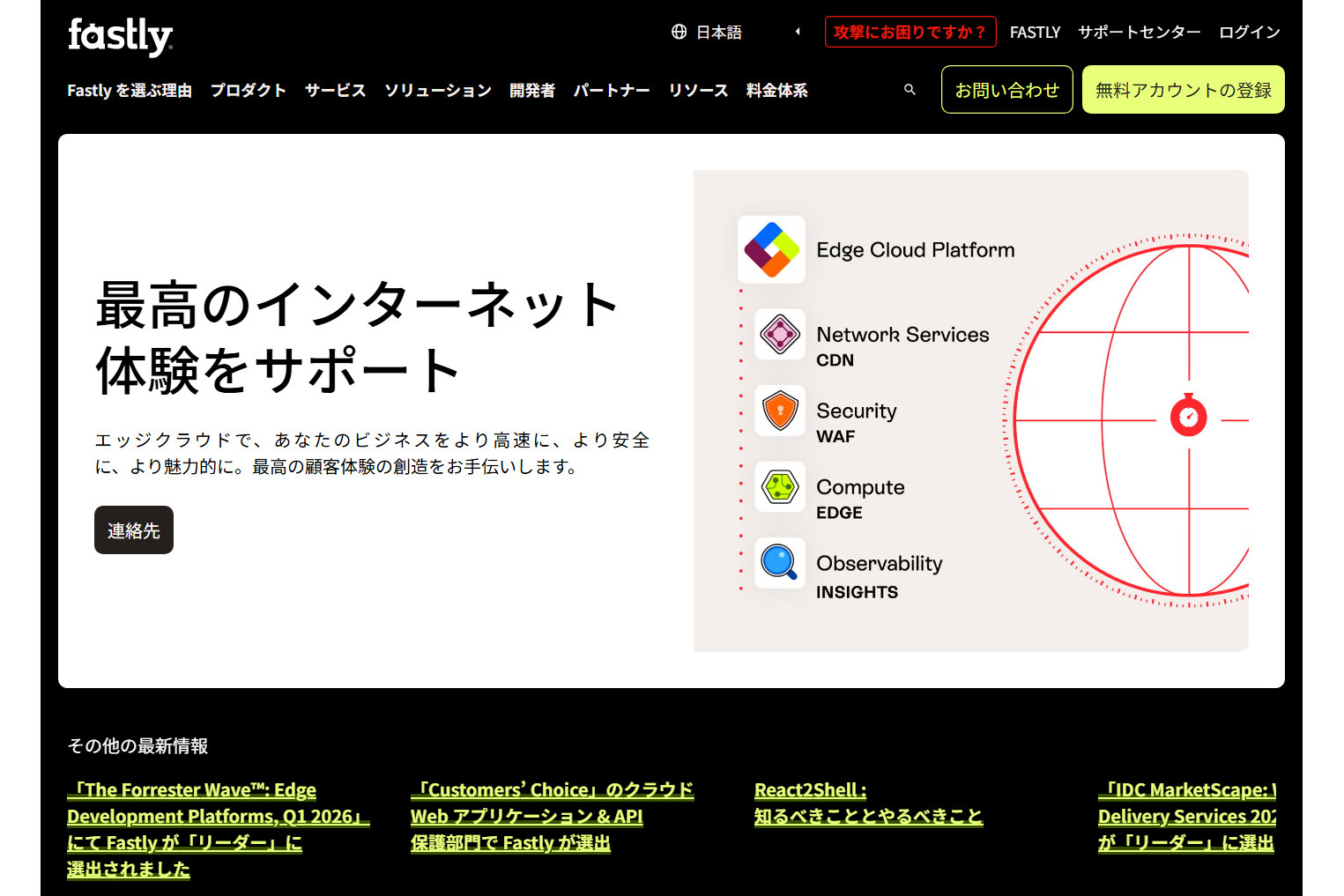
Task: Click 無料アカウントの登録 button
Action: (x=1184, y=90)
